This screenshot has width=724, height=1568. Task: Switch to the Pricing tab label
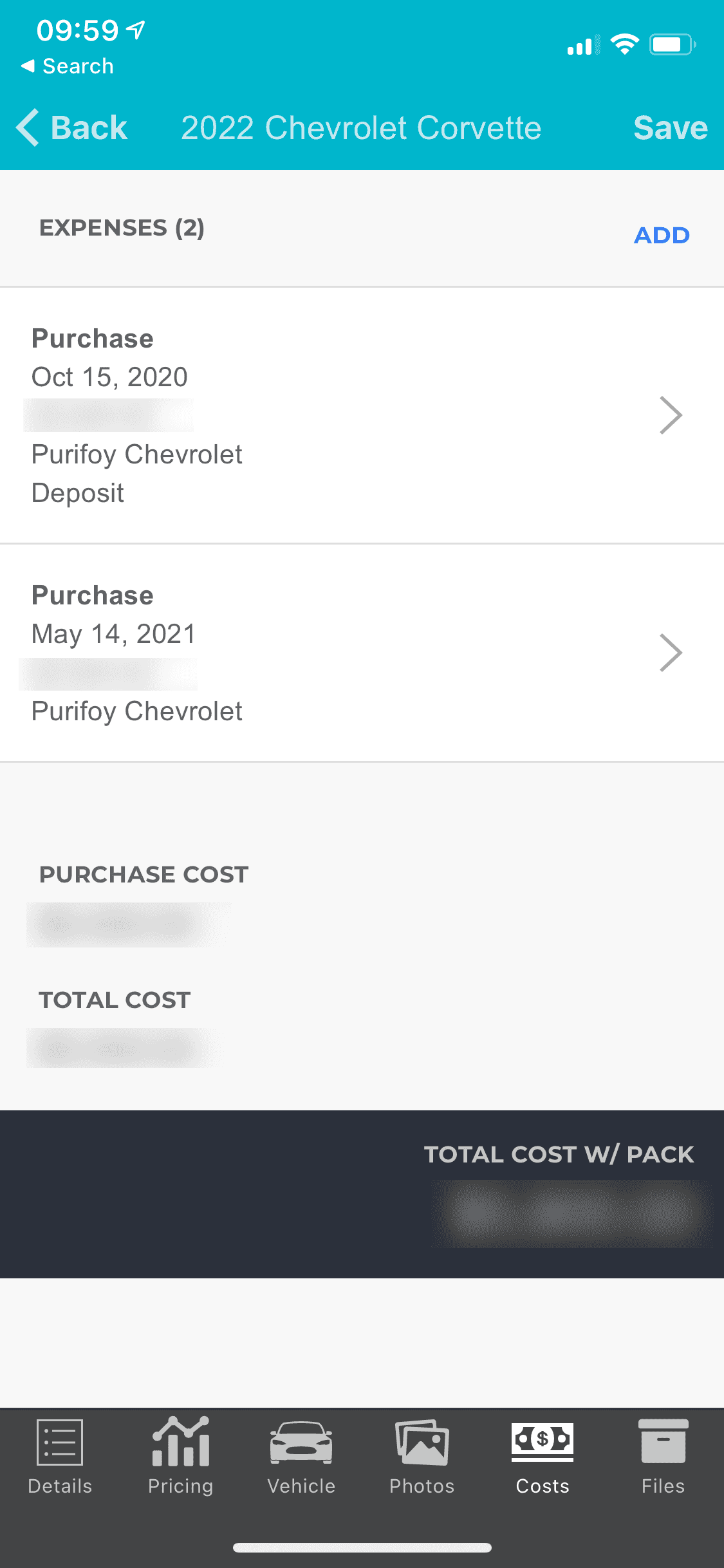(181, 1486)
